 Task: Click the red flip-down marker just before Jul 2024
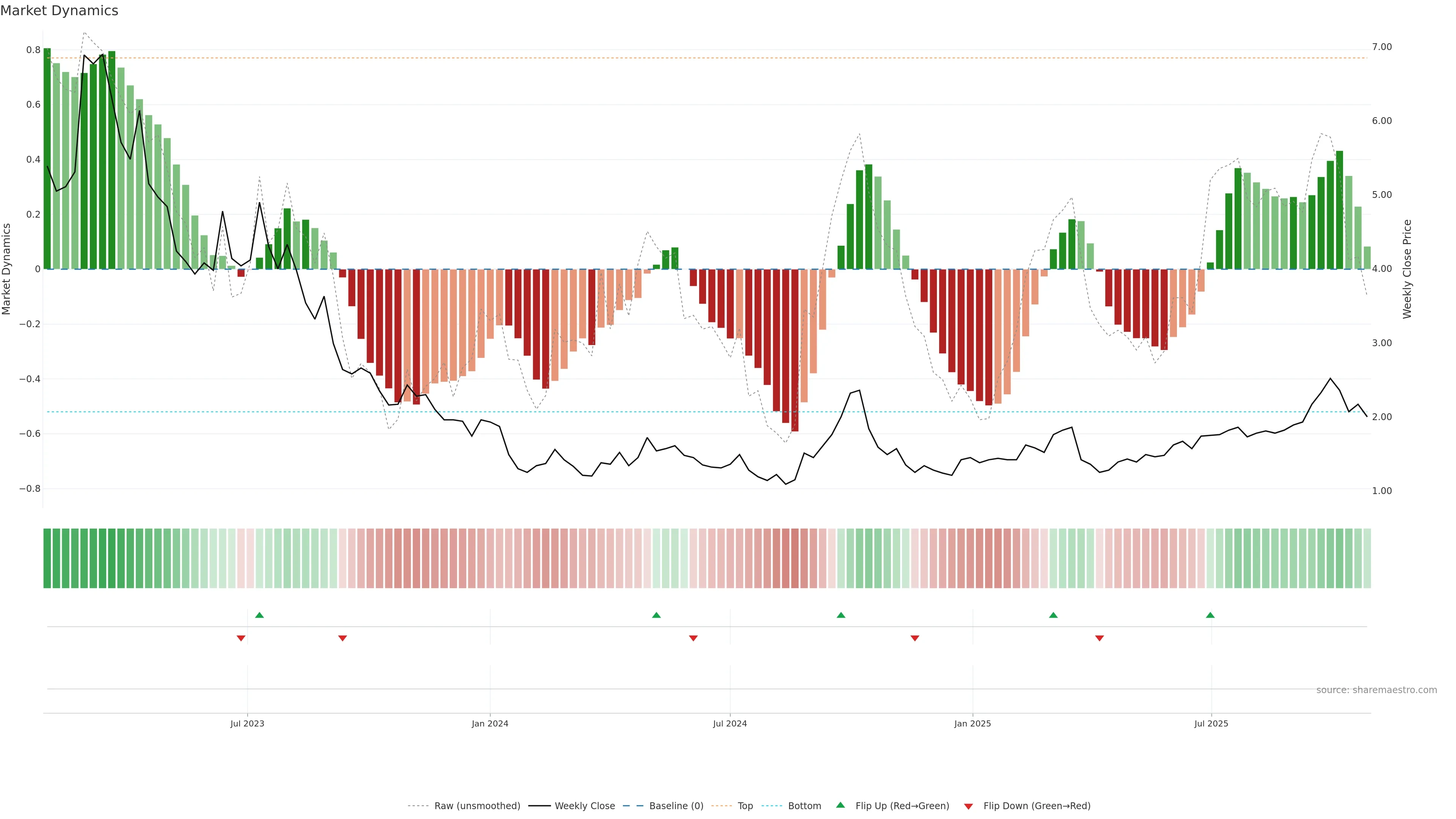click(693, 638)
